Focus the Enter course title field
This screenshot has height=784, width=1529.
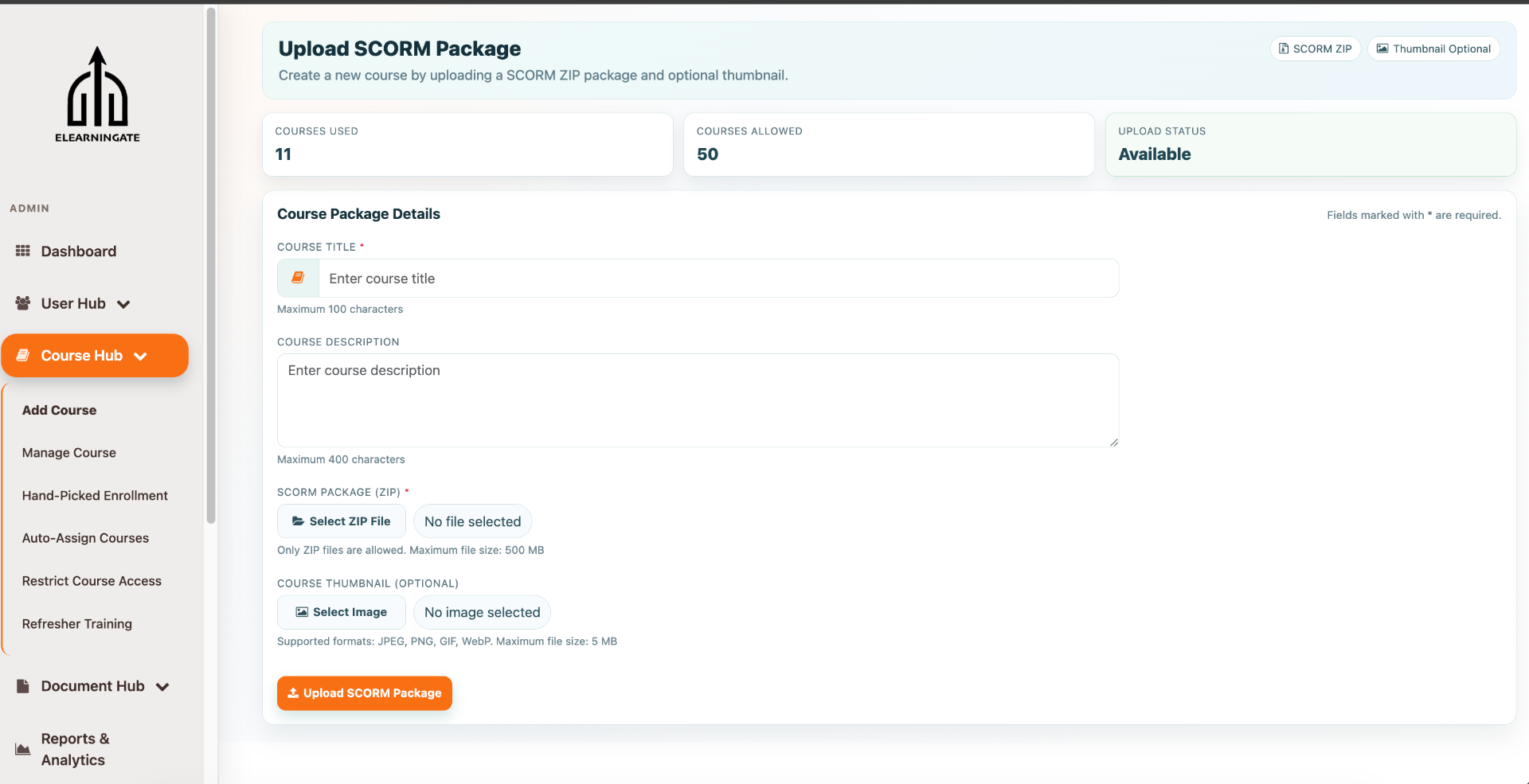pos(718,279)
